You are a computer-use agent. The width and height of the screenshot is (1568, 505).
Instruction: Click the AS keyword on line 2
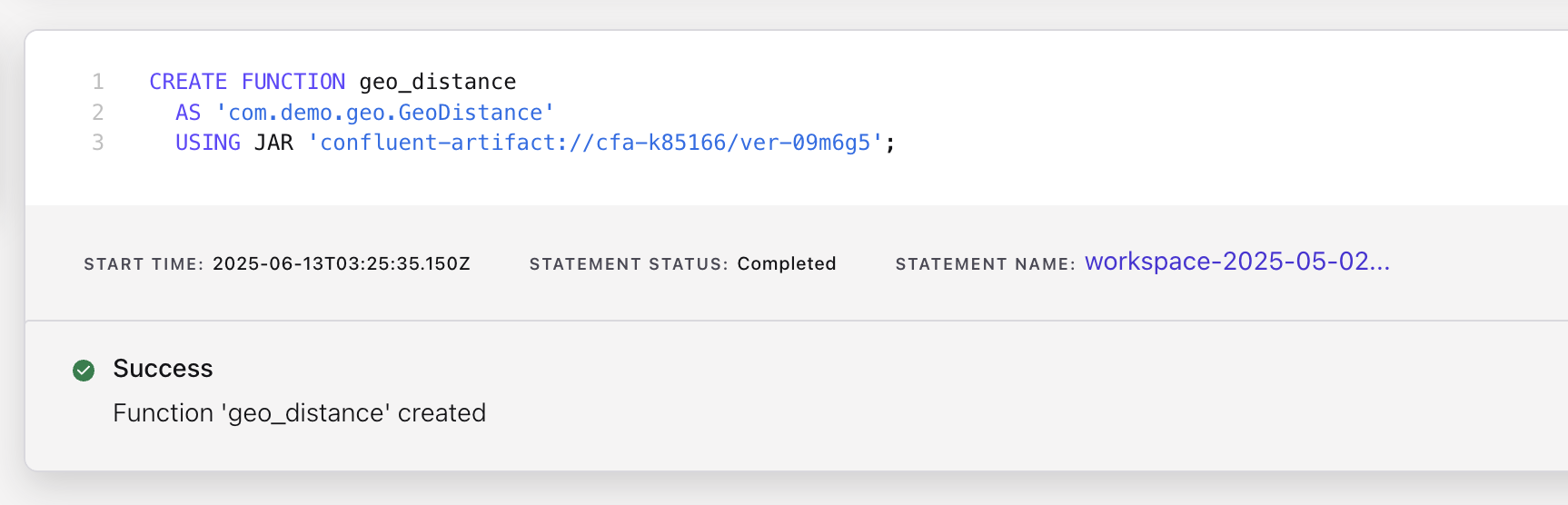pos(188,113)
